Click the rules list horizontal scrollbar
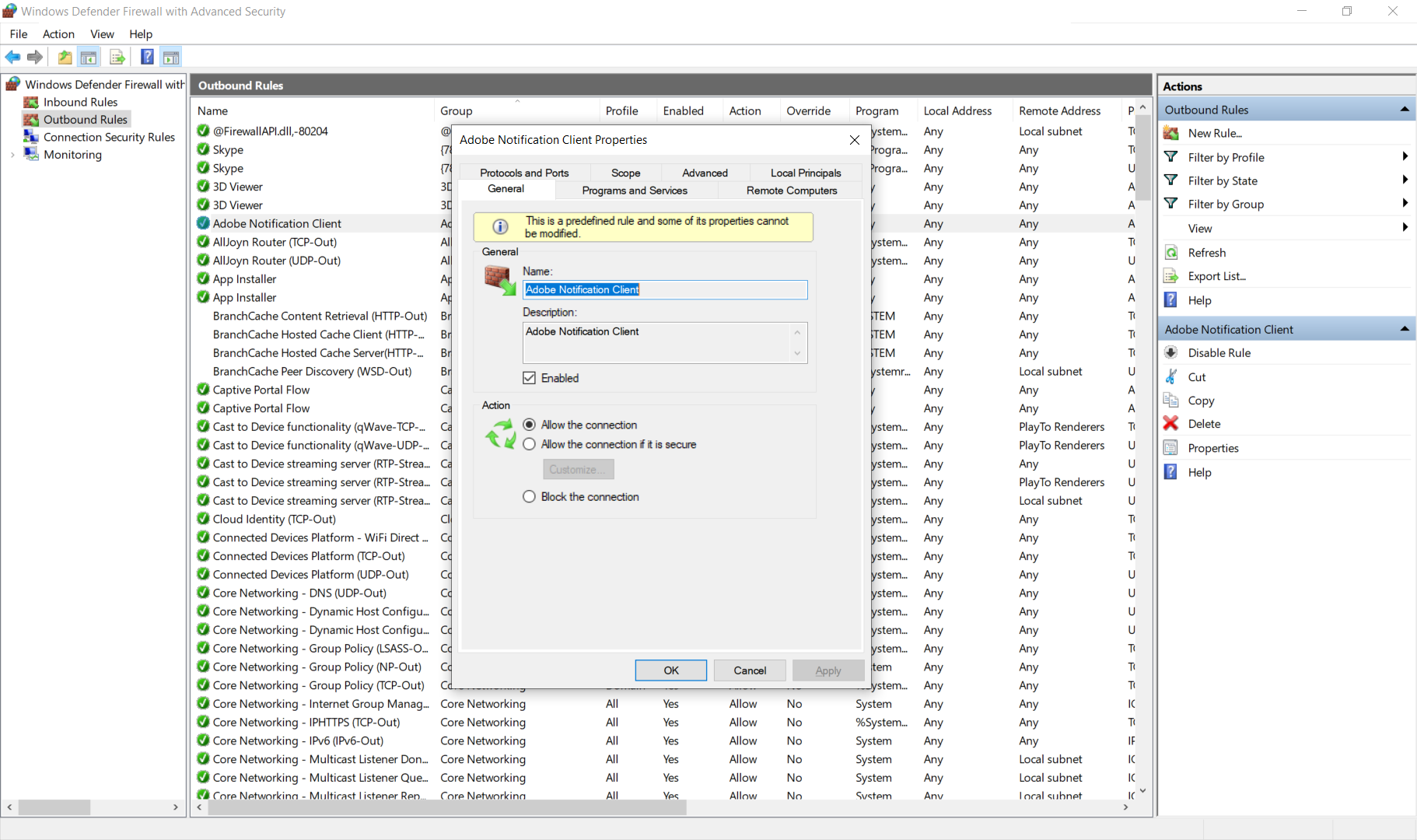 [x=447, y=807]
